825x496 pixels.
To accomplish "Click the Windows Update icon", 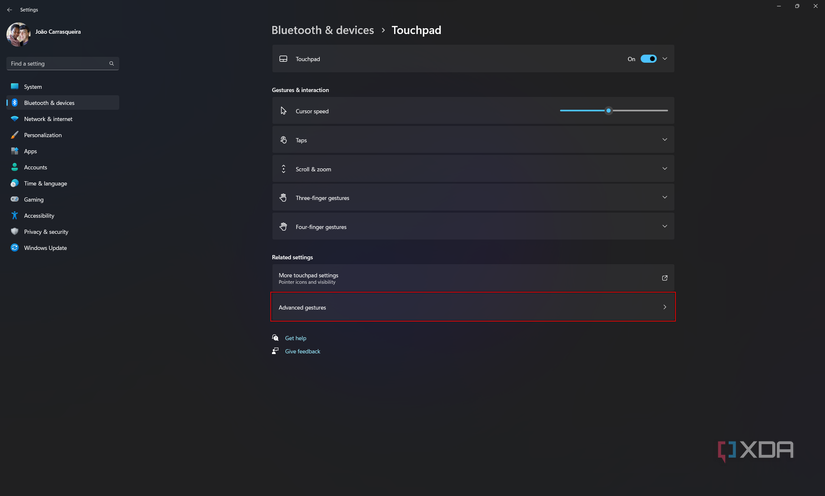I will tap(15, 248).
